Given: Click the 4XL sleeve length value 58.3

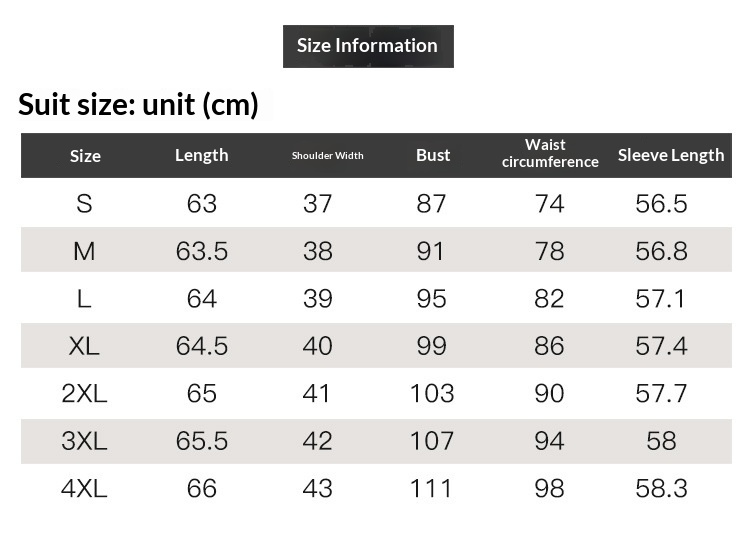Looking at the screenshot, I should point(661,489).
